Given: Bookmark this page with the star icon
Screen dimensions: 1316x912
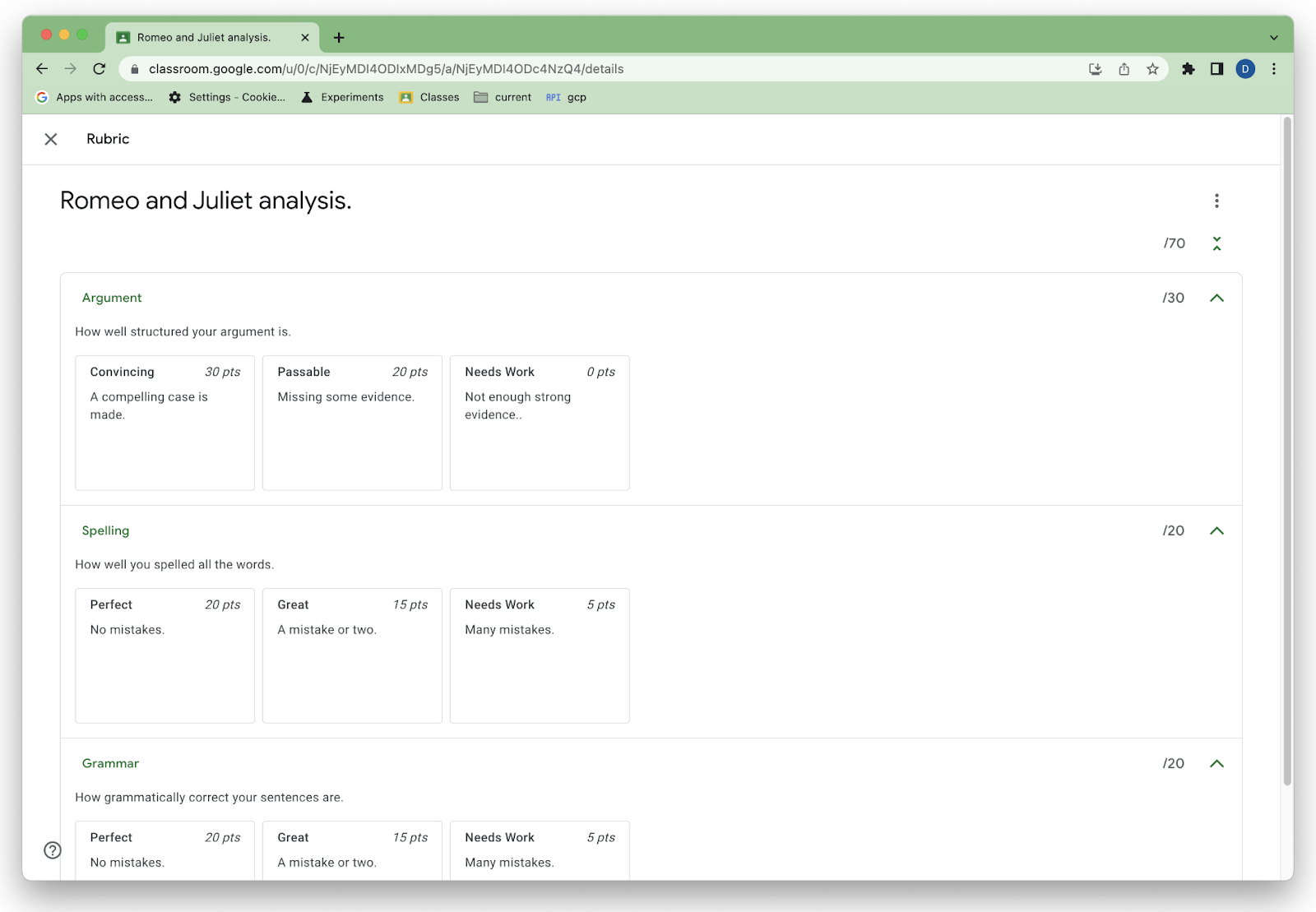Looking at the screenshot, I should pos(1151,69).
